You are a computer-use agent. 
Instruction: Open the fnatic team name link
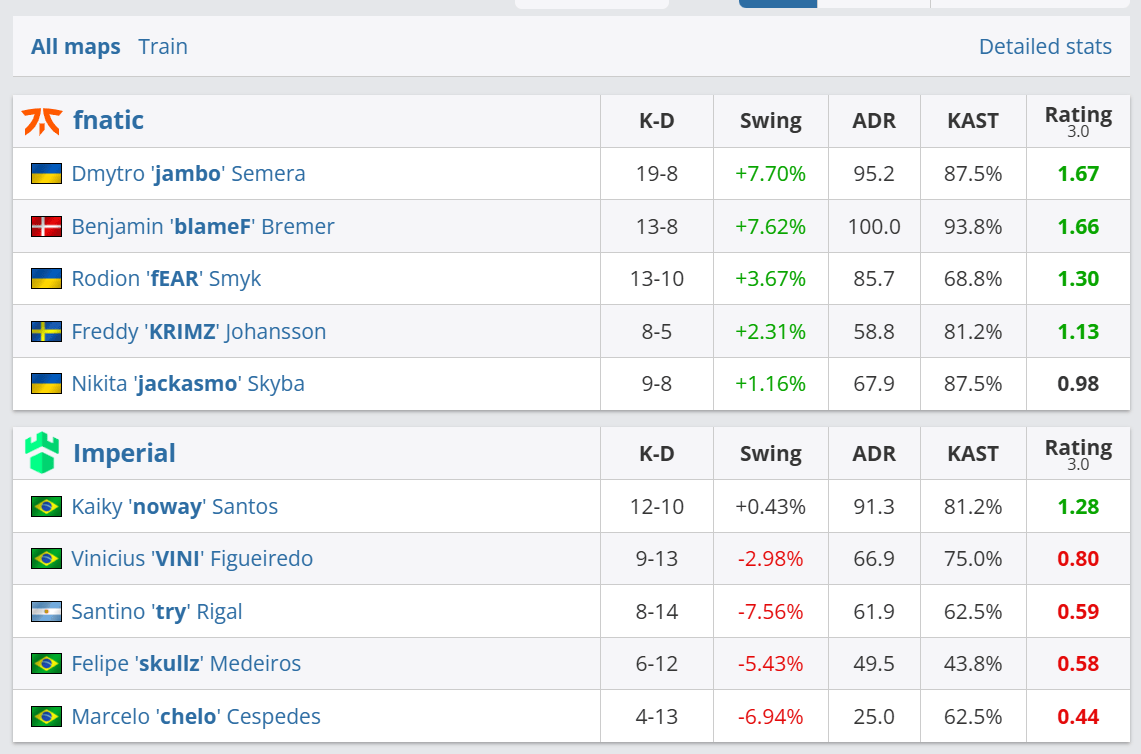[108, 121]
